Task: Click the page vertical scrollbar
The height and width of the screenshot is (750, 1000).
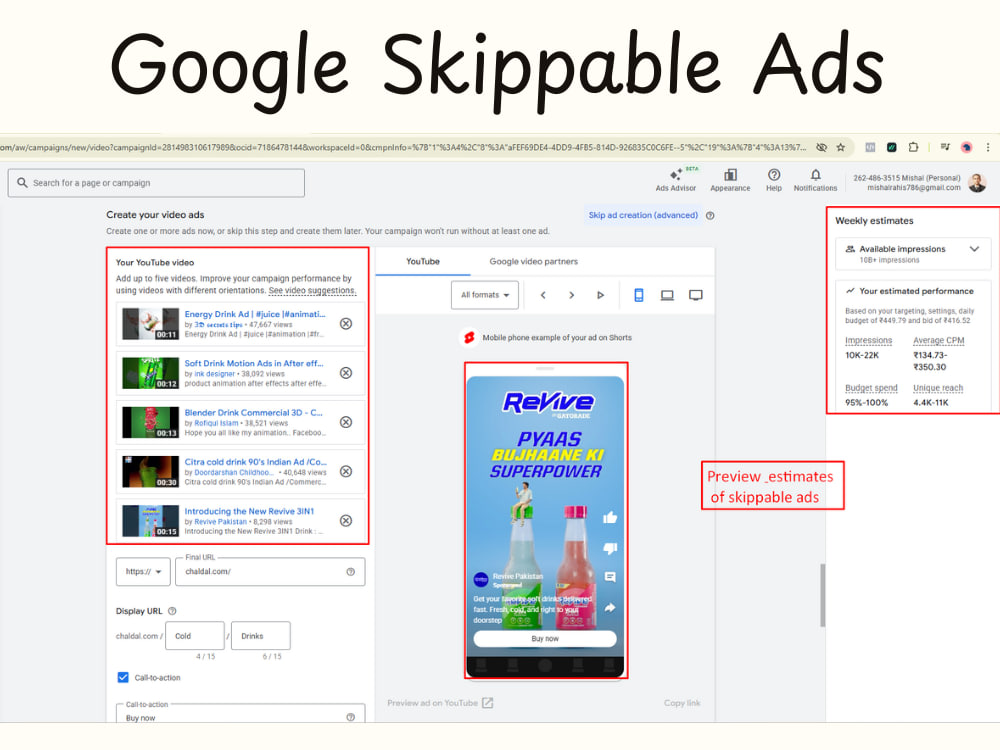Action: click(823, 595)
